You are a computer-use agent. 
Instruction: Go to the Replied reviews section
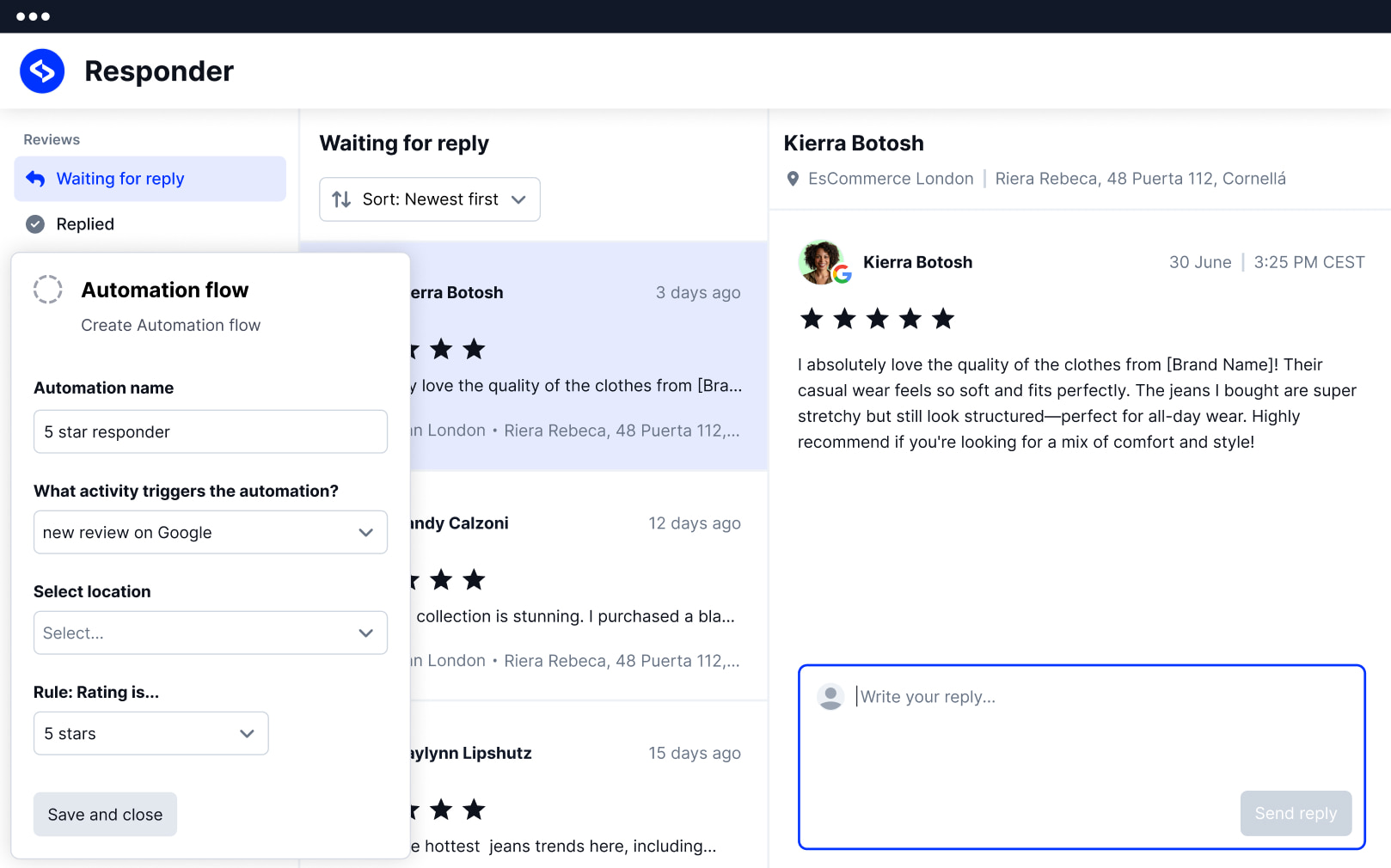85,224
